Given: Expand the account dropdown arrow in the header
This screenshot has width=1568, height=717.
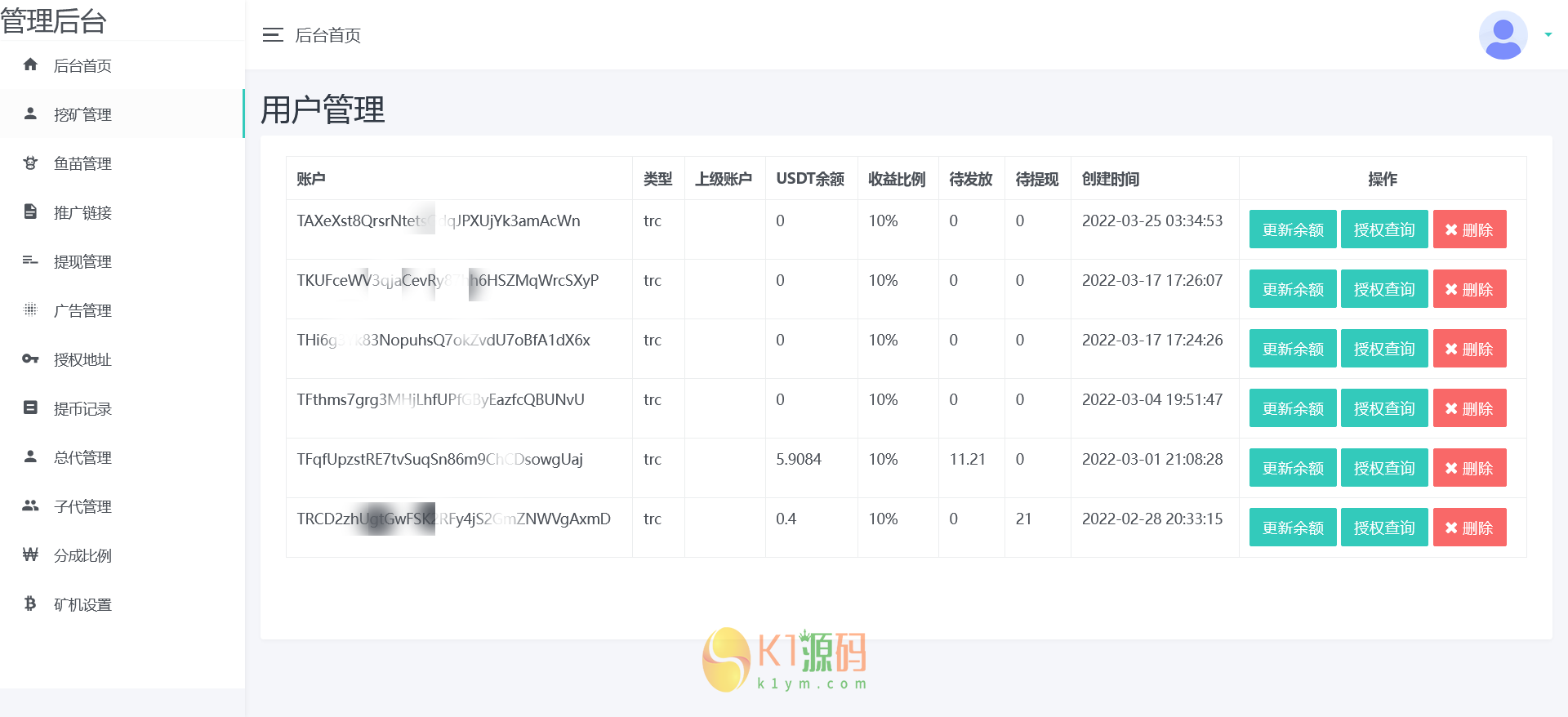Looking at the screenshot, I should (x=1548, y=35).
